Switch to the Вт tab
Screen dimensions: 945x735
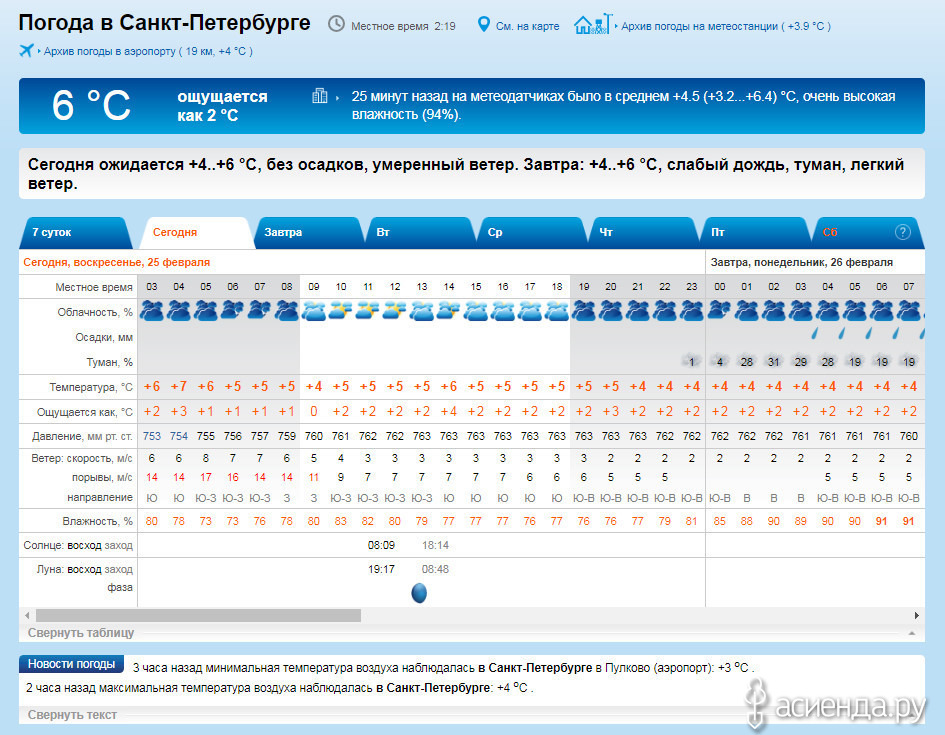click(x=419, y=233)
